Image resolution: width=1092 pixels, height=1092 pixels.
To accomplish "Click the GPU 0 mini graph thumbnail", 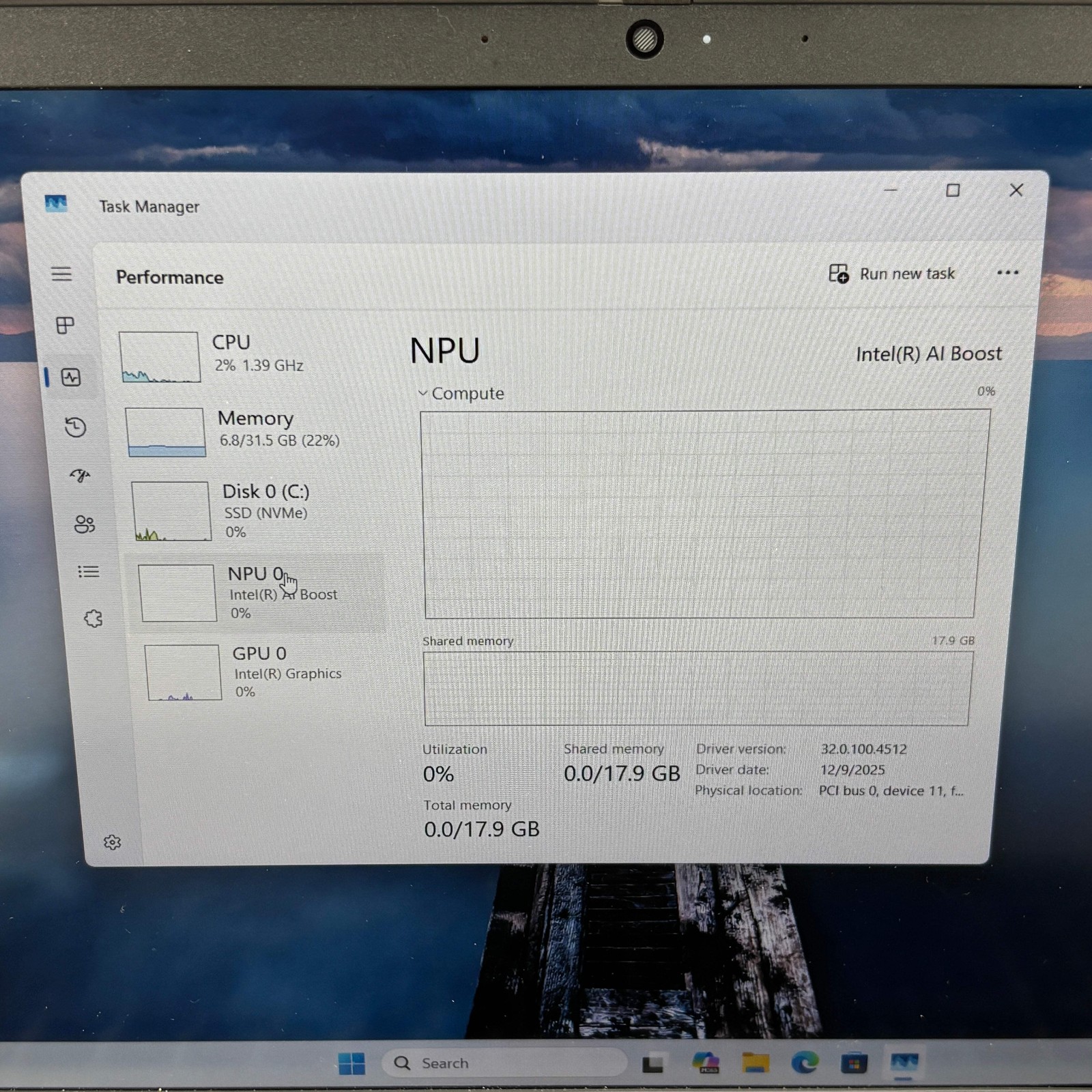I will pos(184,672).
